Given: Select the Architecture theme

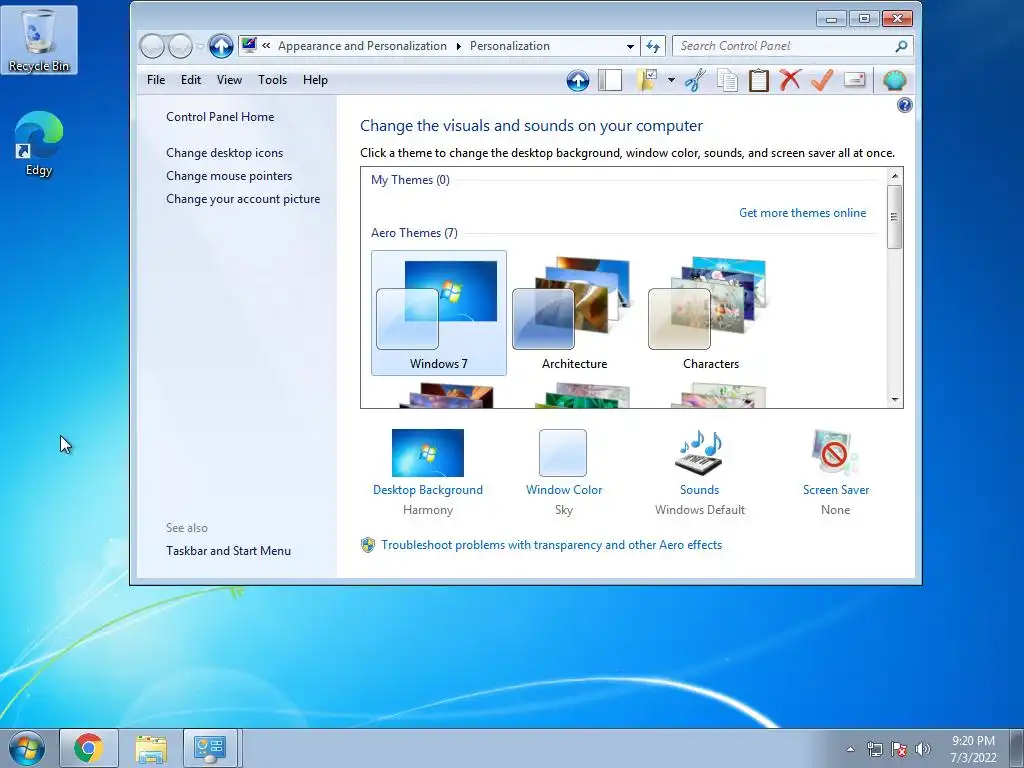Looking at the screenshot, I should pyautogui.click(x=575, y=313).
